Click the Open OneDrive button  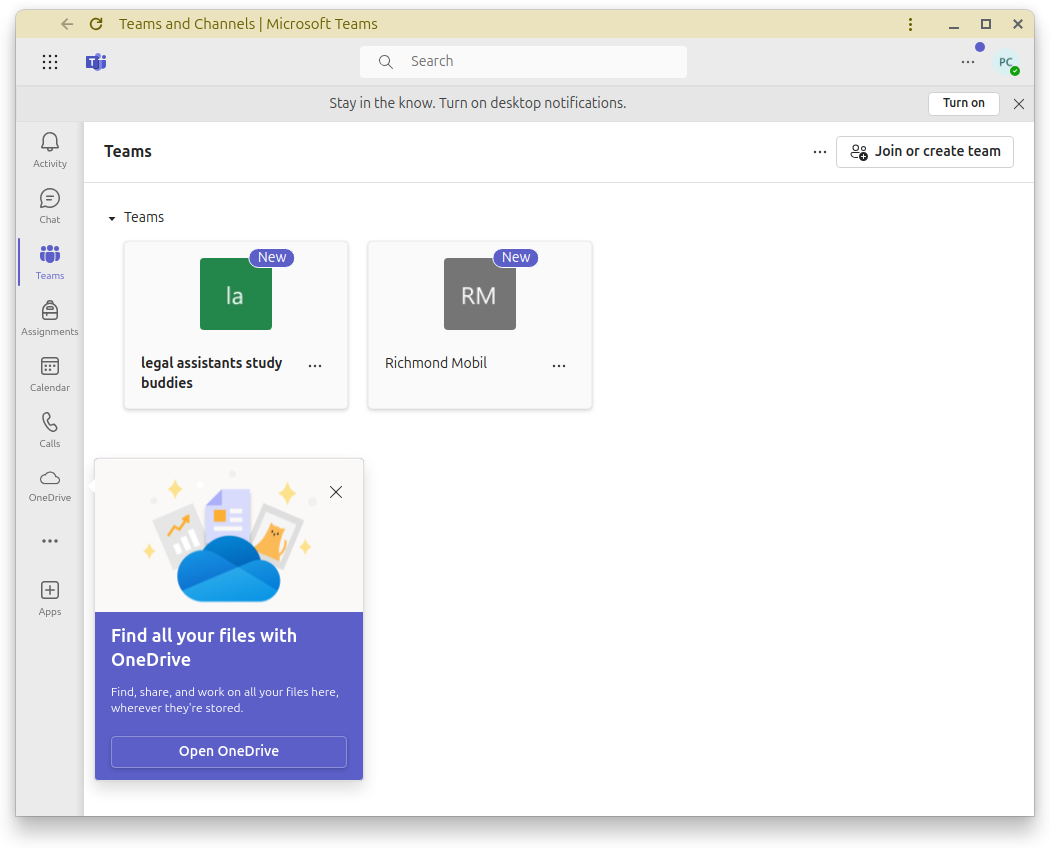[x=229, y=752]
